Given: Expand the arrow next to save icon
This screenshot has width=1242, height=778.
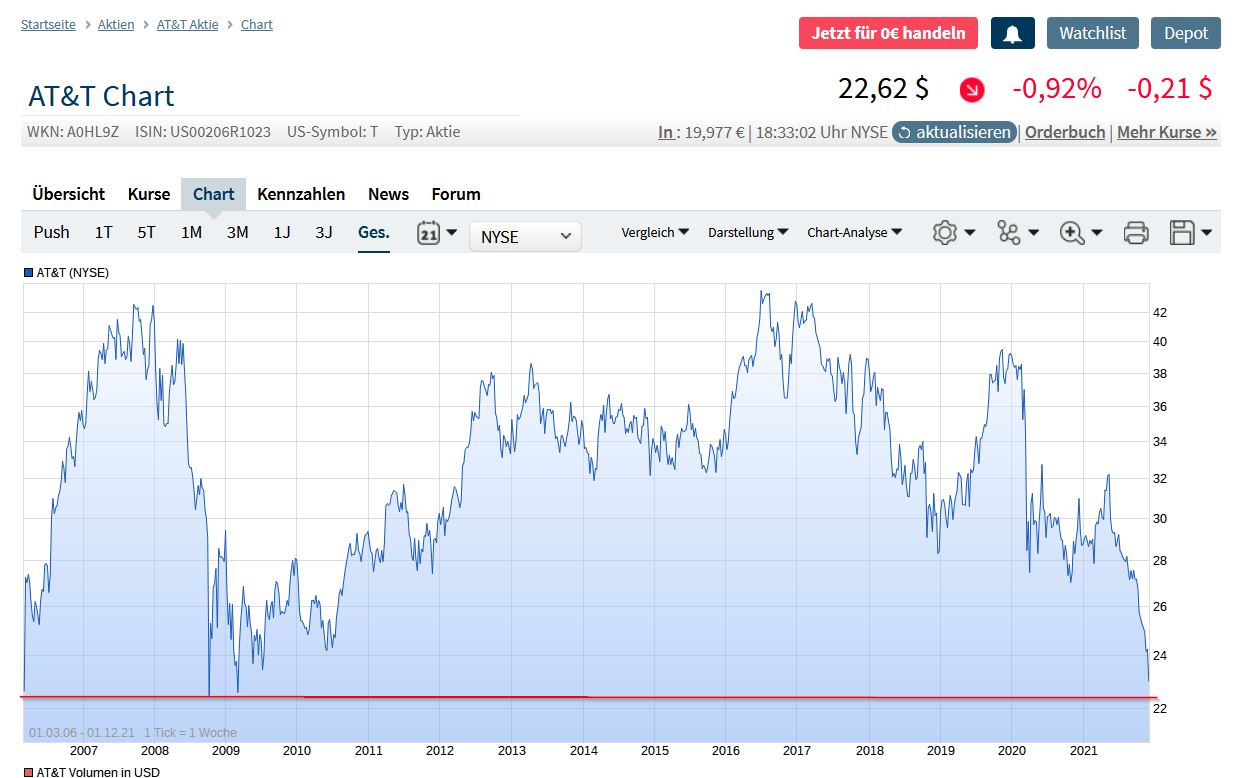Looking at the screenshot, I should tap(1207, 233).
